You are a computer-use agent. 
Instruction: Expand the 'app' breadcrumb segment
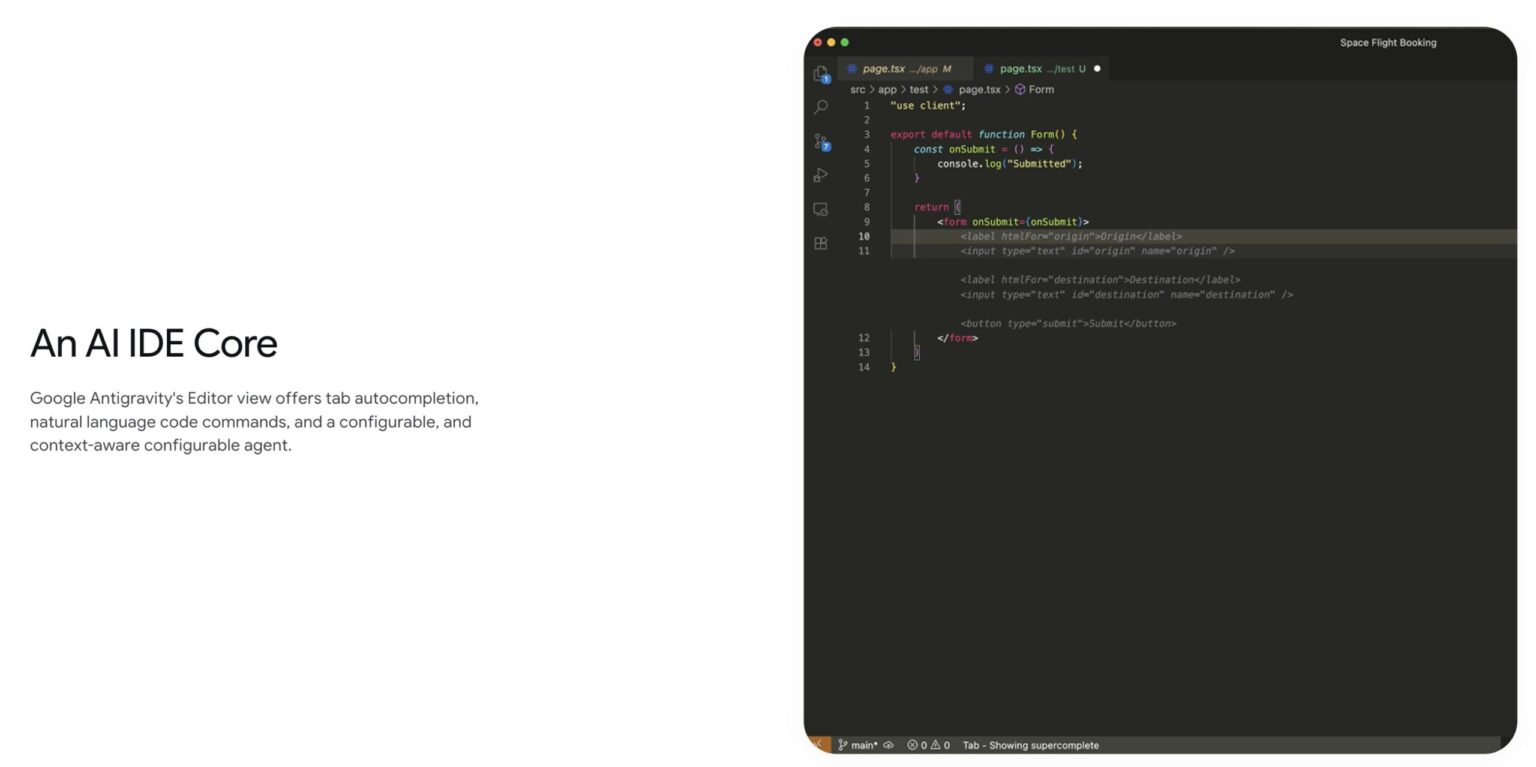(887, 90)
